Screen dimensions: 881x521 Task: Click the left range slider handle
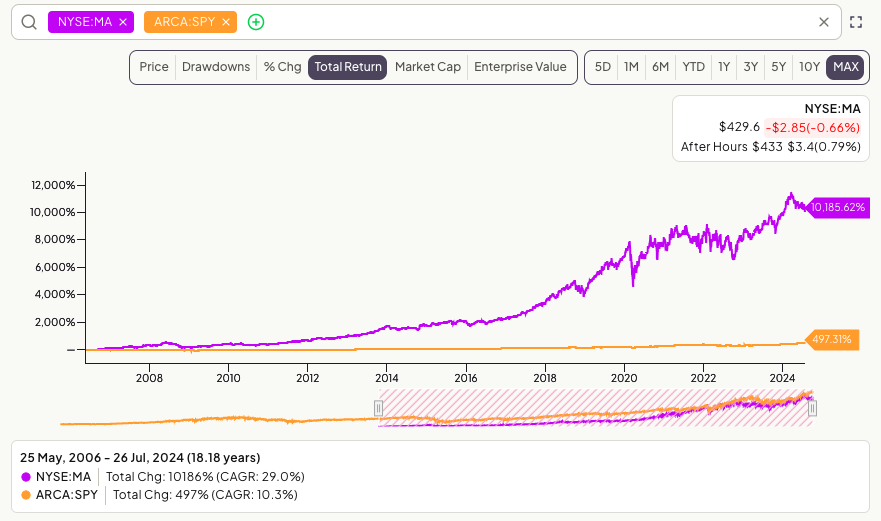point(379,408)
